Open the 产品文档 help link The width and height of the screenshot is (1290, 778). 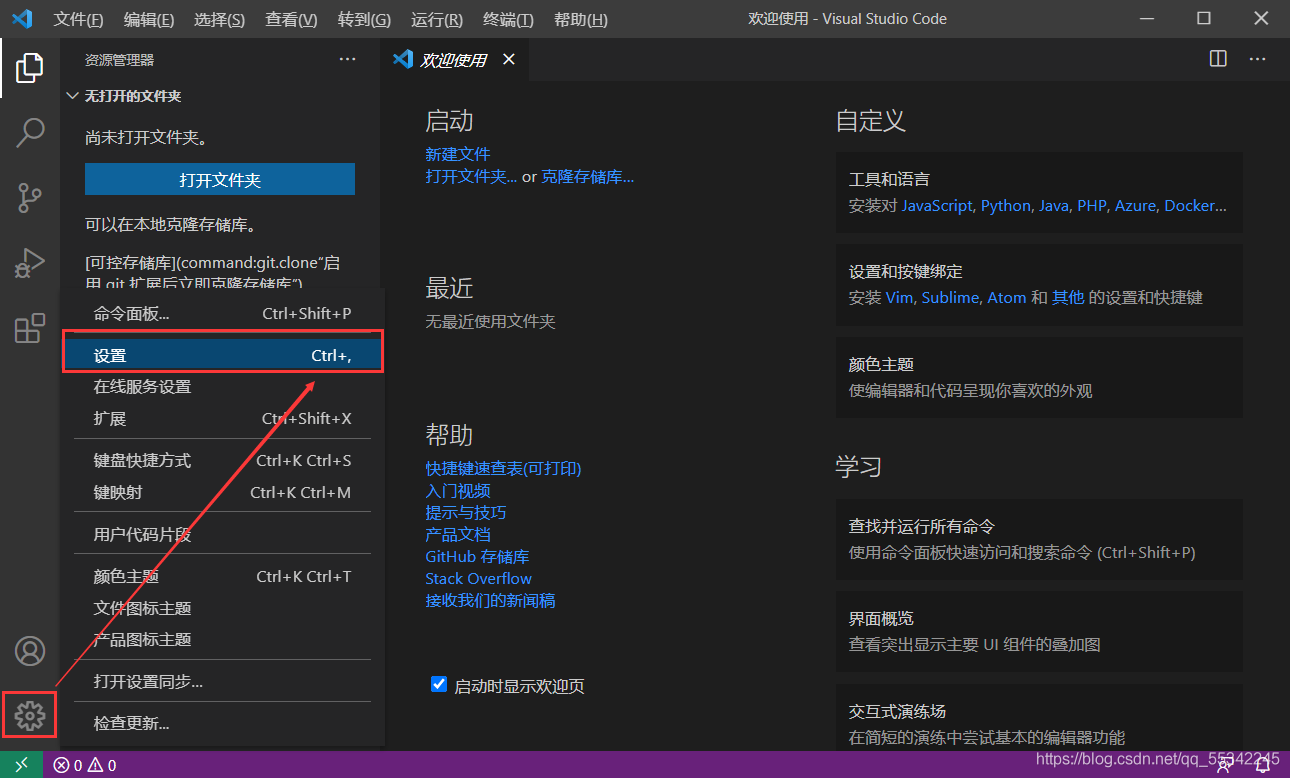(x=458, y=534)
